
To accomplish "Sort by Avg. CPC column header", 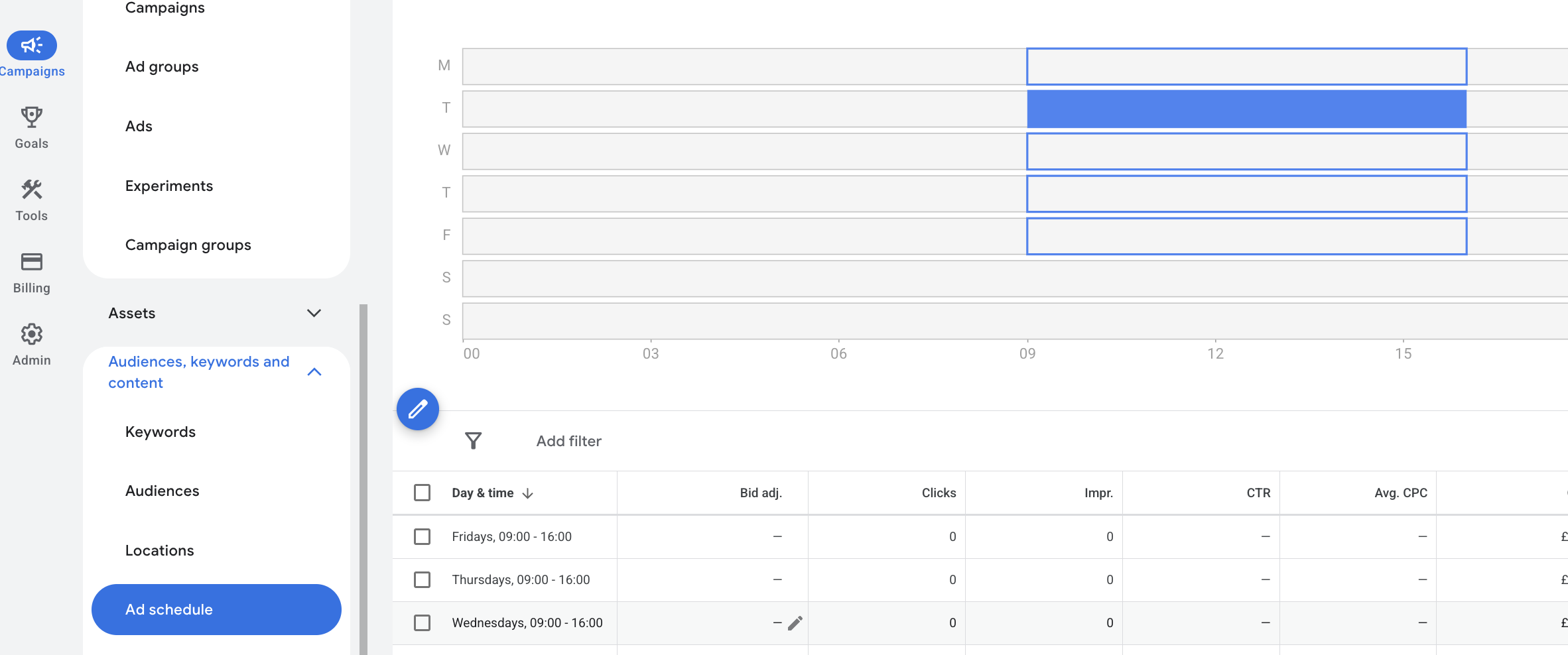I will (1401, 493).
